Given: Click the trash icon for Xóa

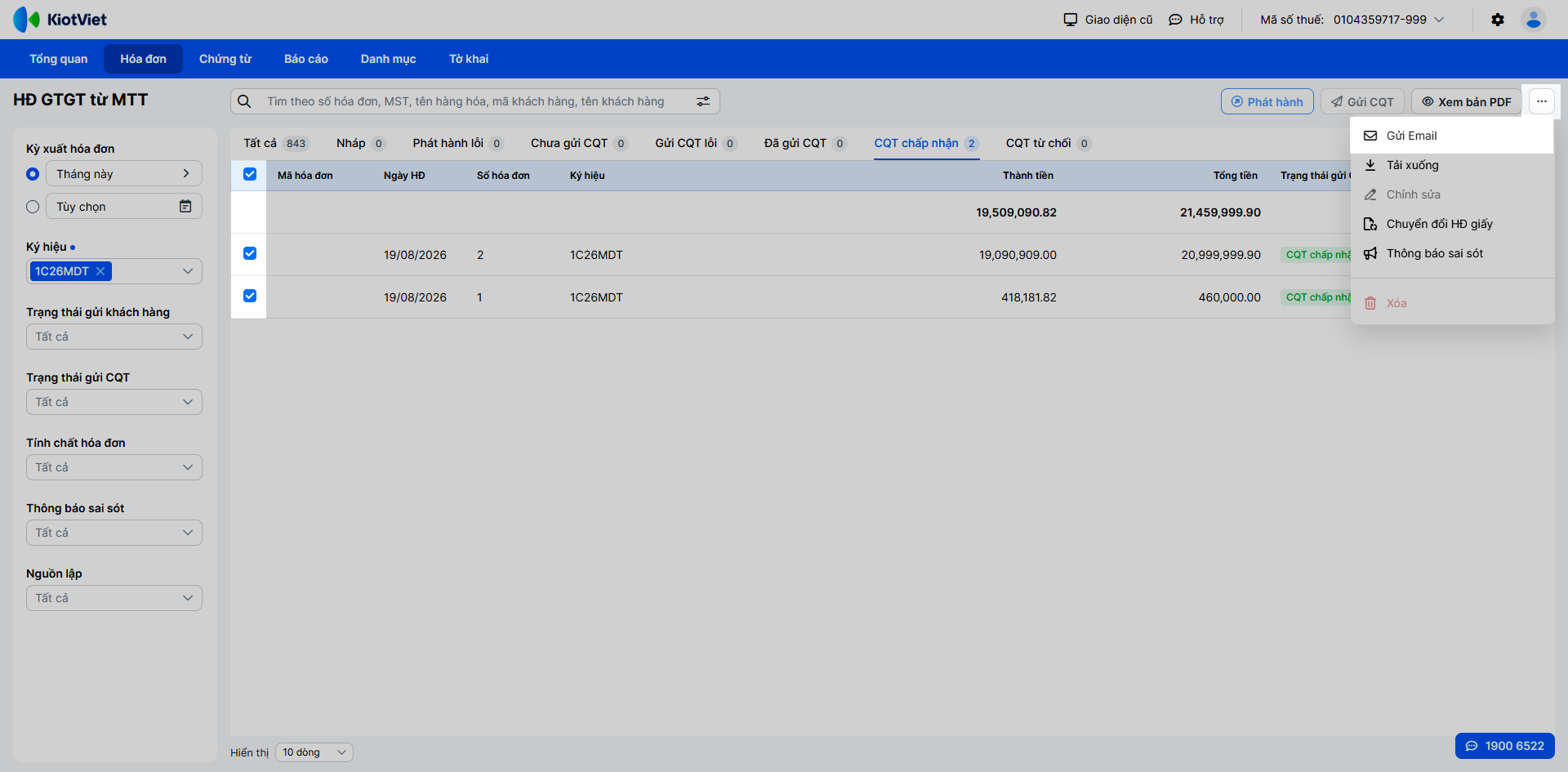Looking at the screenshot, I should tap(1370, 303).
